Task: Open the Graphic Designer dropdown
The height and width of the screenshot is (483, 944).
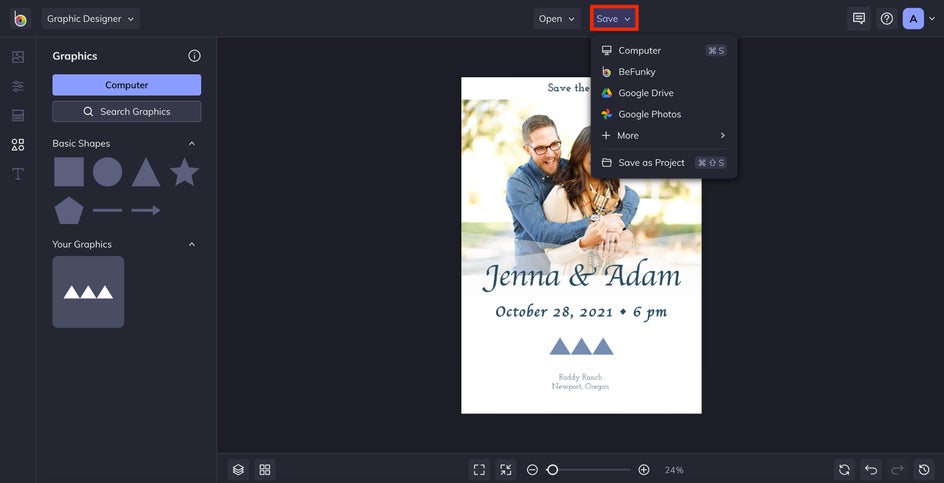Action: coord(90,19)
